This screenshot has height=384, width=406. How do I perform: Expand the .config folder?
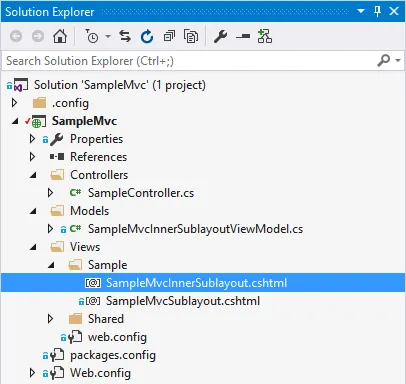[x=14, y=103]
